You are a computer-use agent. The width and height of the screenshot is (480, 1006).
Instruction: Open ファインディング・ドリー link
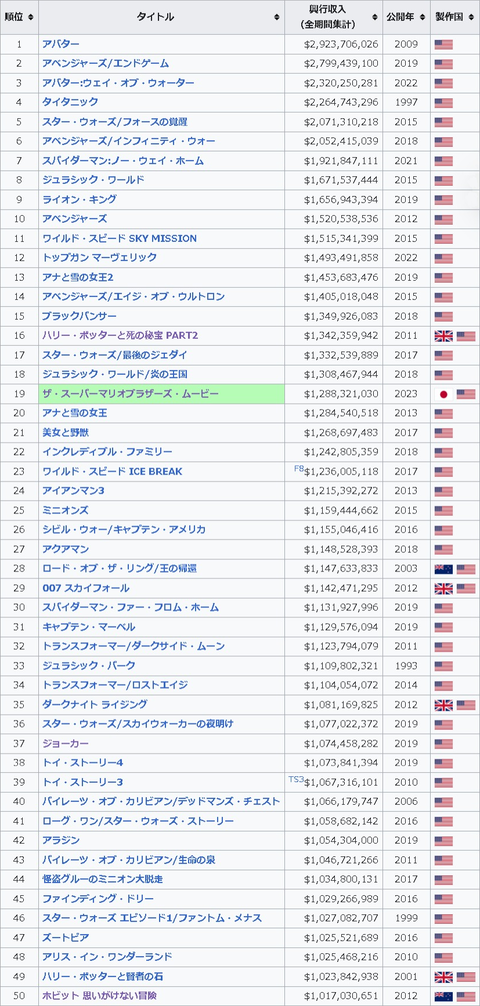(x=98, y=898)
